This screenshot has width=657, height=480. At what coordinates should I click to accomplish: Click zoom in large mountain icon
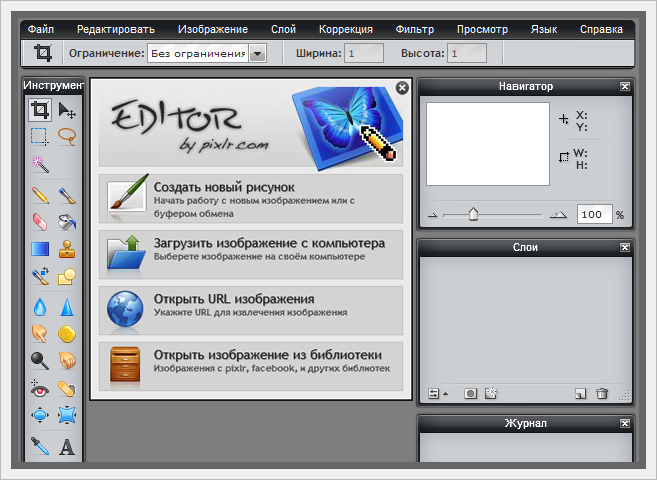point(558,215)
